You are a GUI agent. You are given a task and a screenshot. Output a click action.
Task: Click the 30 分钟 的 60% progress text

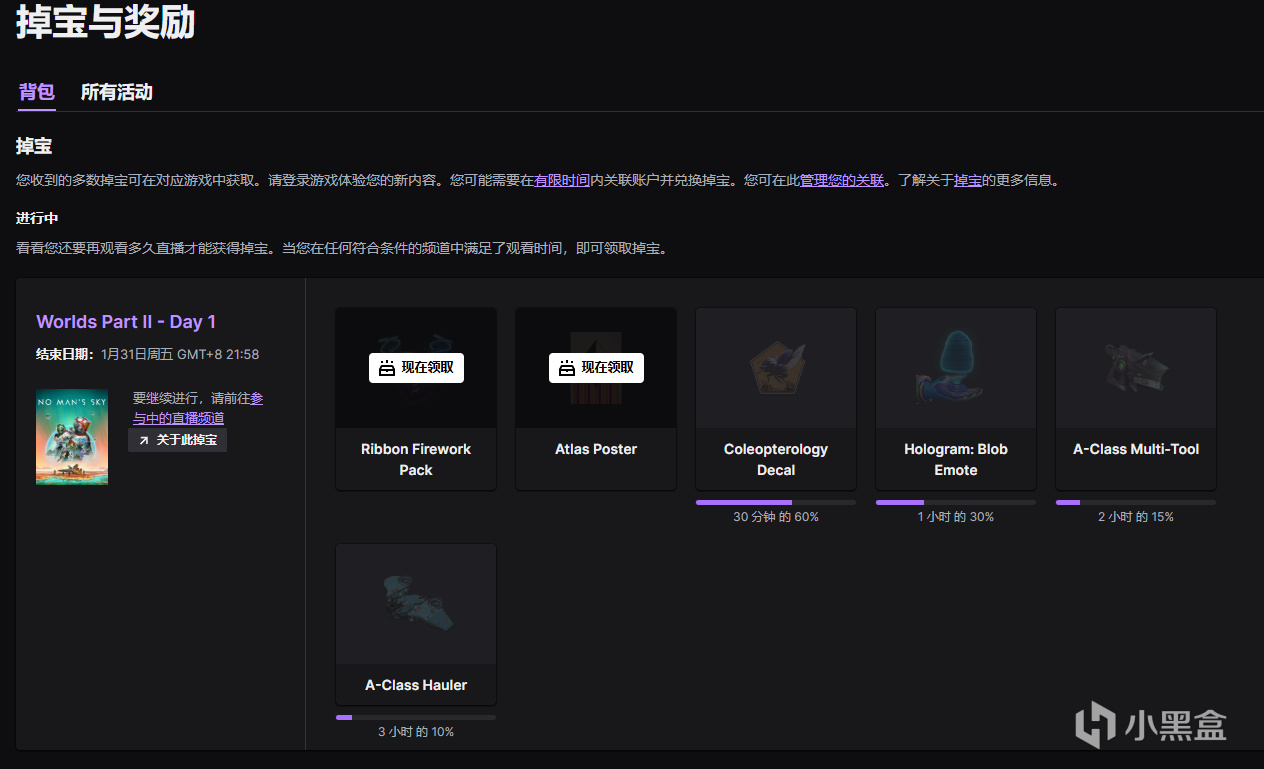point(776,517)
